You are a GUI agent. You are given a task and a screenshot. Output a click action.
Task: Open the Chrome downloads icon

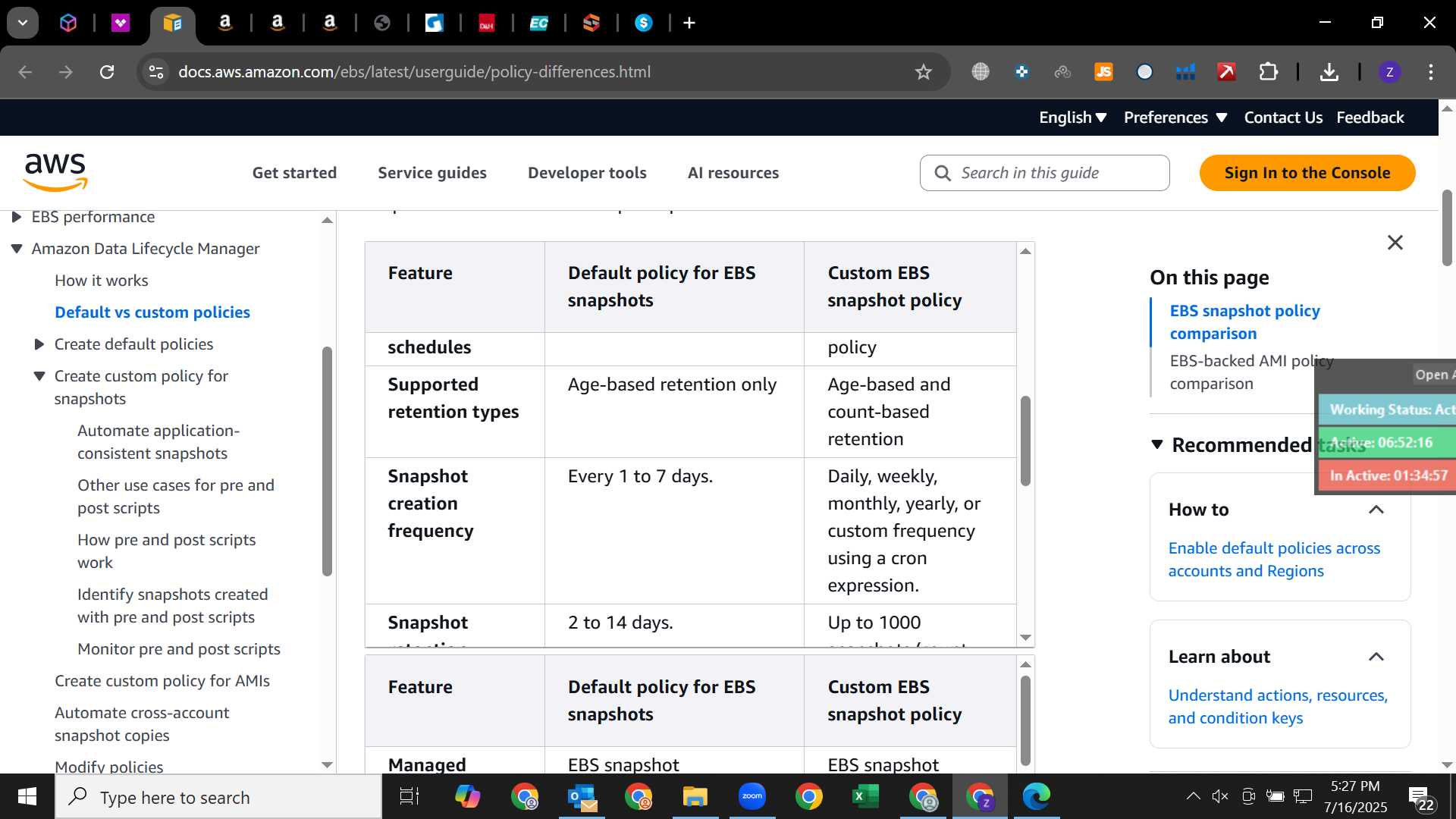tap(1329, 72)
